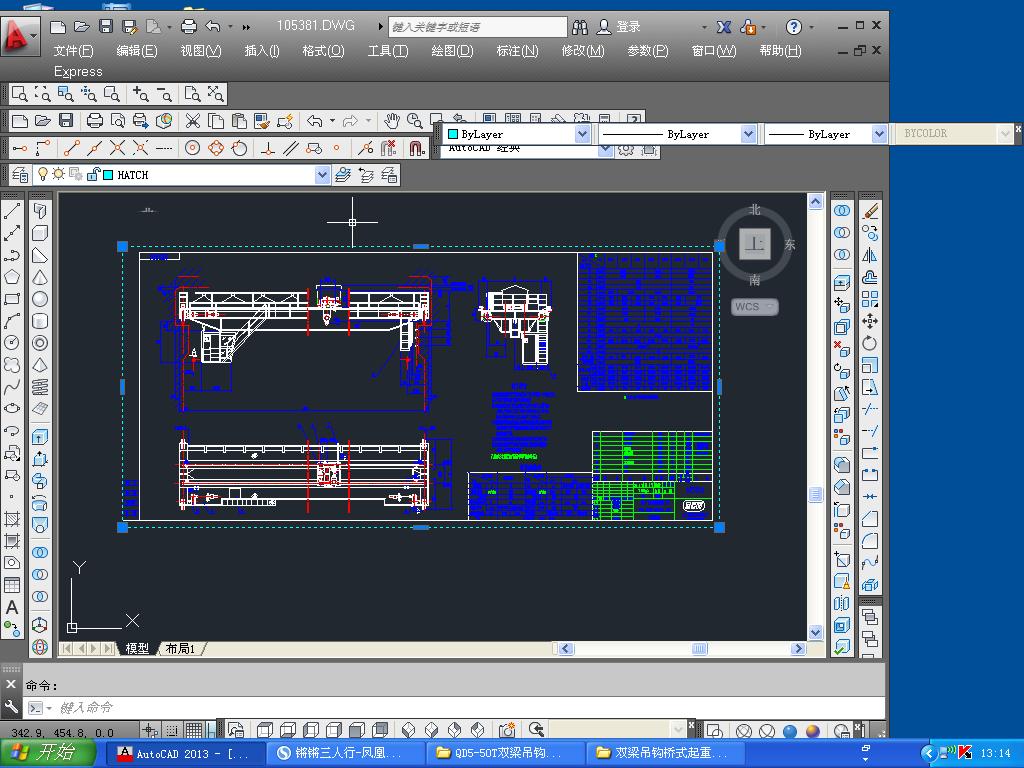
Task: Click the 登录 sign-in button
Action: pyautogui.click(x=628, y=27)
